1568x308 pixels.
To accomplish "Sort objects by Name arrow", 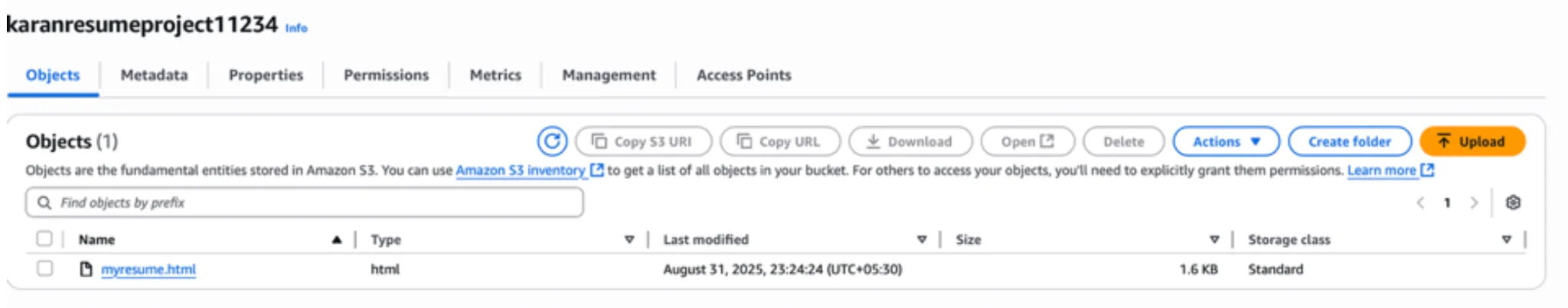I will click(x=337, y=240).
